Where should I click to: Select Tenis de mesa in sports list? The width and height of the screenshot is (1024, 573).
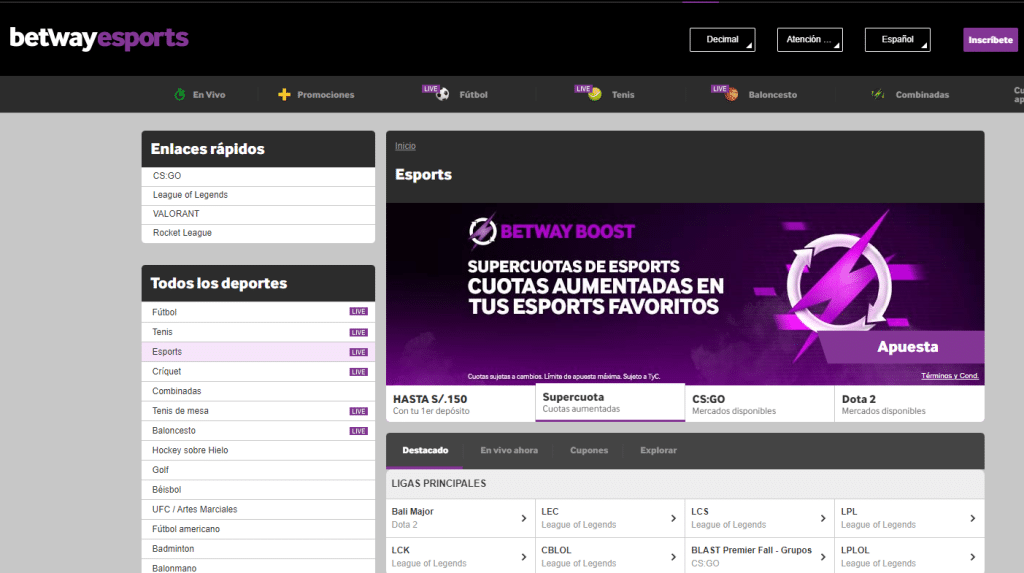pos(258,411)
